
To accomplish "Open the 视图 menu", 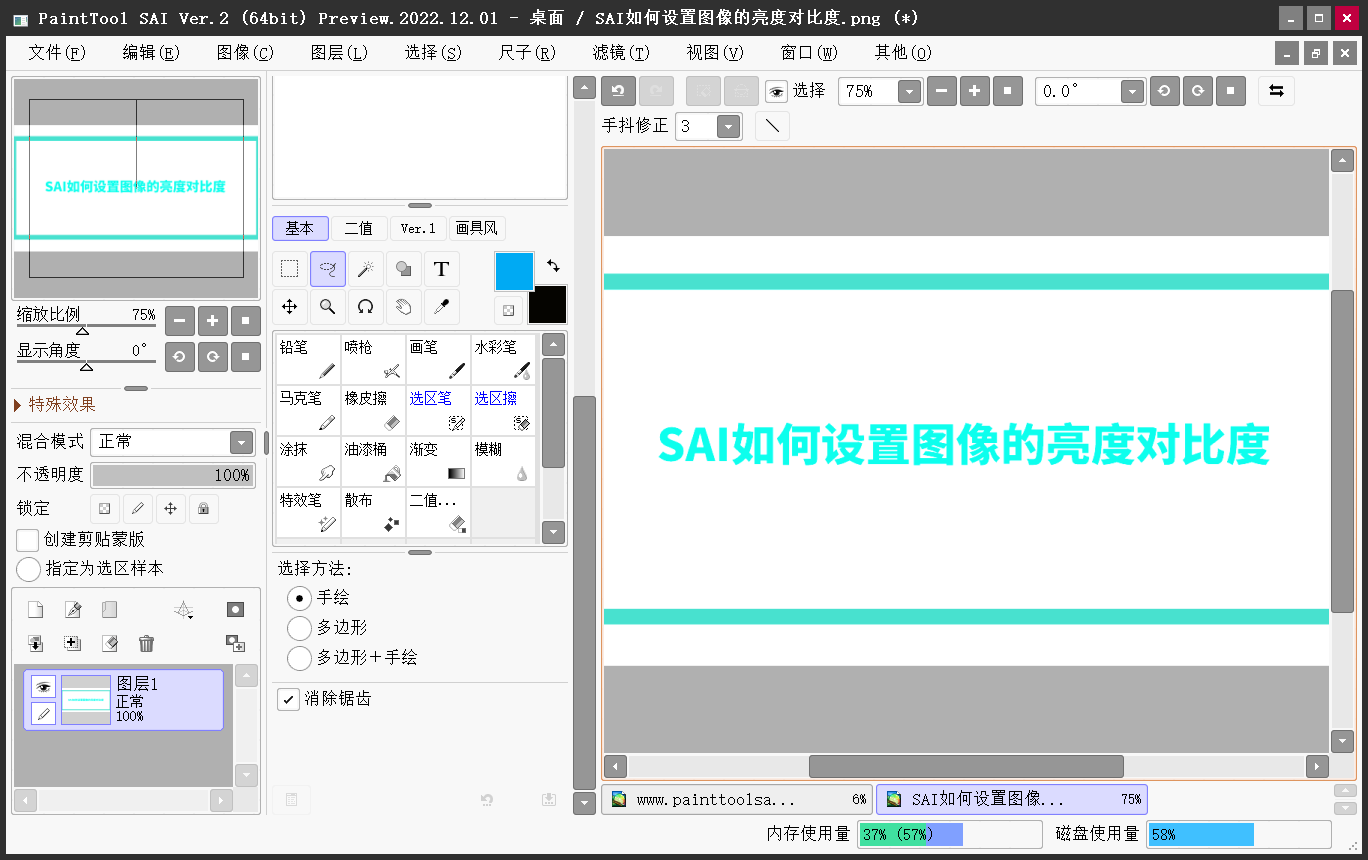I will (x=715, y=53).
